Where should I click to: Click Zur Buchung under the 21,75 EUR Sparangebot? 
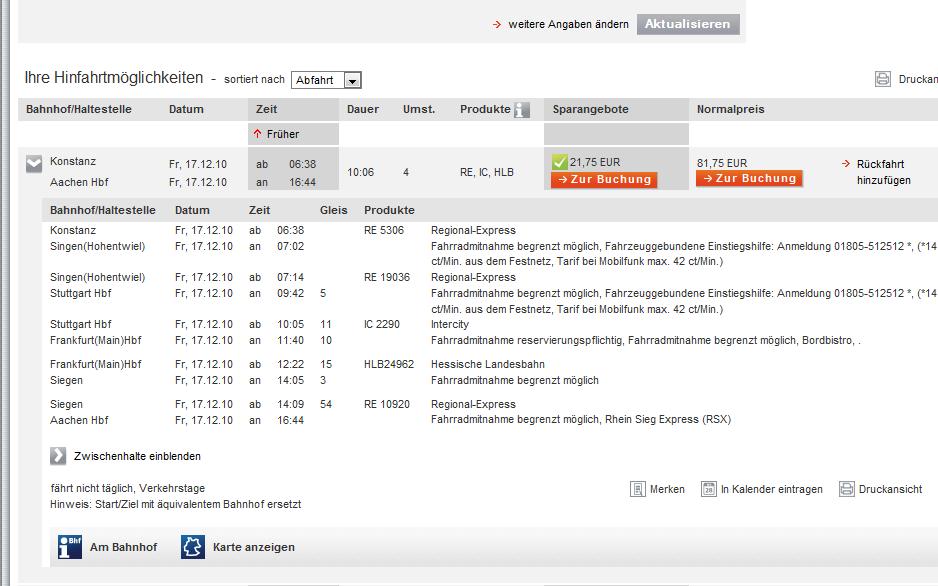604,180
